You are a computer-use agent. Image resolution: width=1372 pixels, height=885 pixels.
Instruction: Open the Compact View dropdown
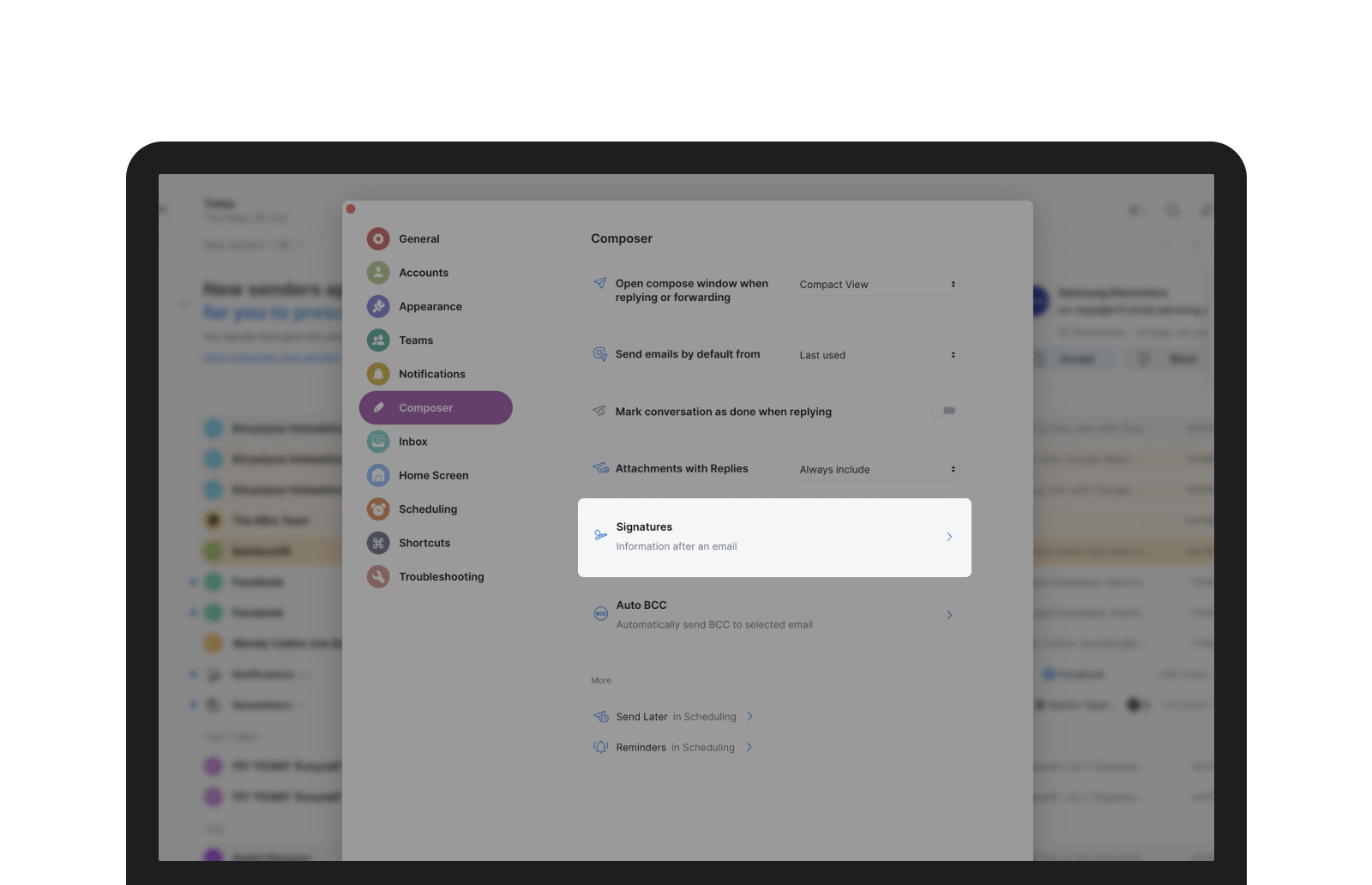876,284
